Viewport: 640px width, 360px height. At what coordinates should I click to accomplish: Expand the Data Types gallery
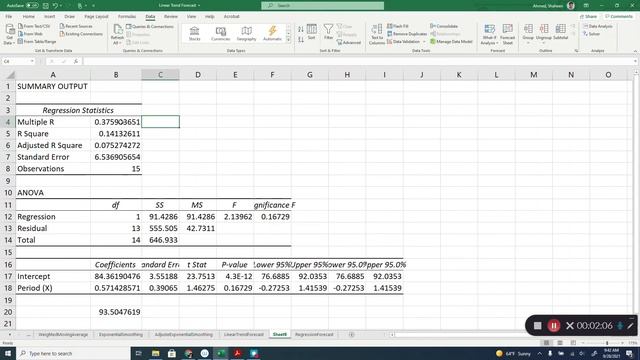289,40
